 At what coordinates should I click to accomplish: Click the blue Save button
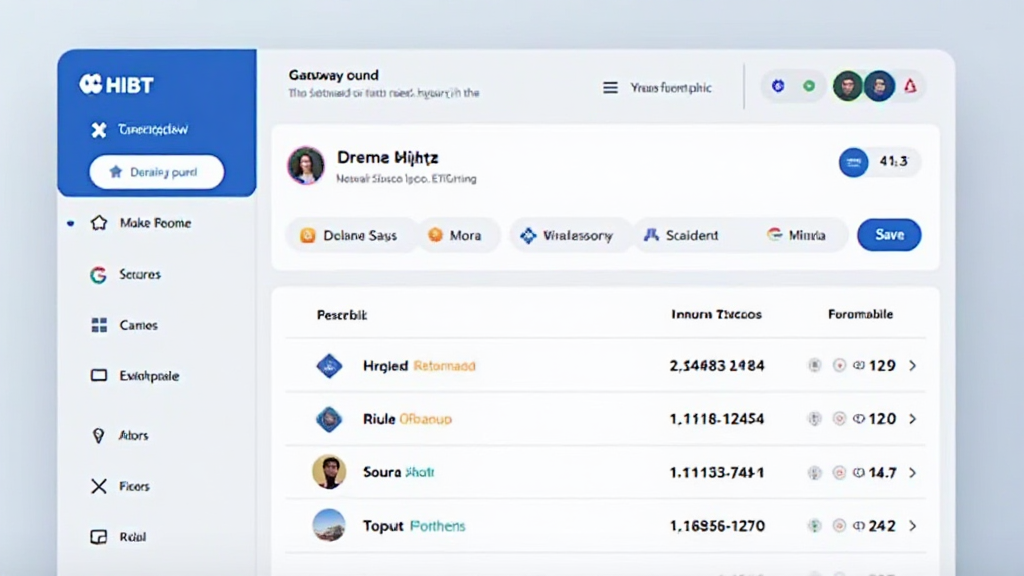(x=889, y=235)
